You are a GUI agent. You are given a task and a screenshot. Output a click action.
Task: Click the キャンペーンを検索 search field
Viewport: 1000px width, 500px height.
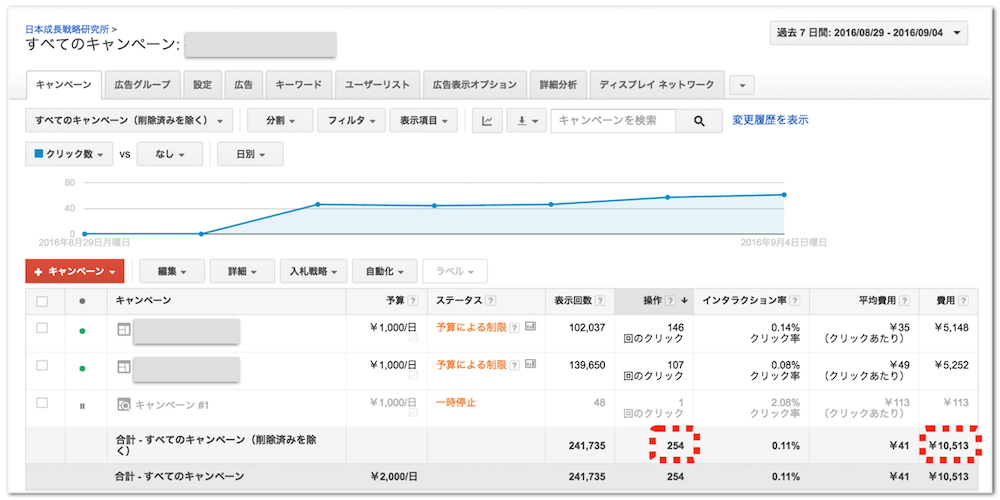pos(612,121)
